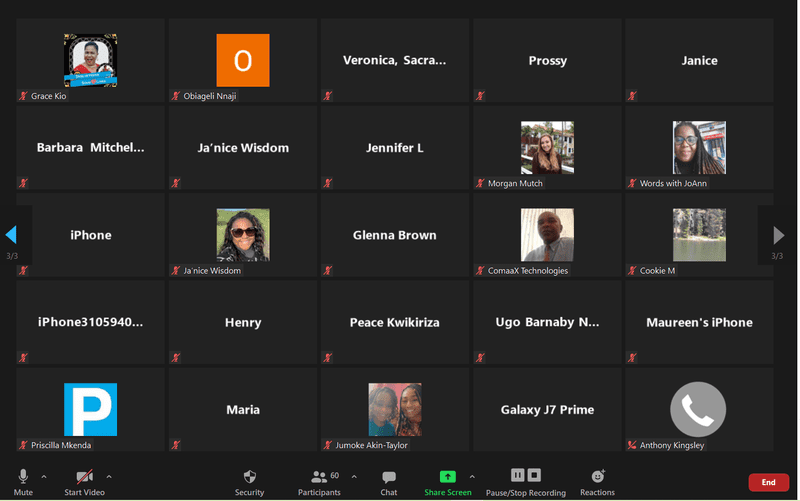The height and width of the screenshot is (501, 800).
Task: Expand video options arrow next to Start Video
Action: [x=109, y=477]
